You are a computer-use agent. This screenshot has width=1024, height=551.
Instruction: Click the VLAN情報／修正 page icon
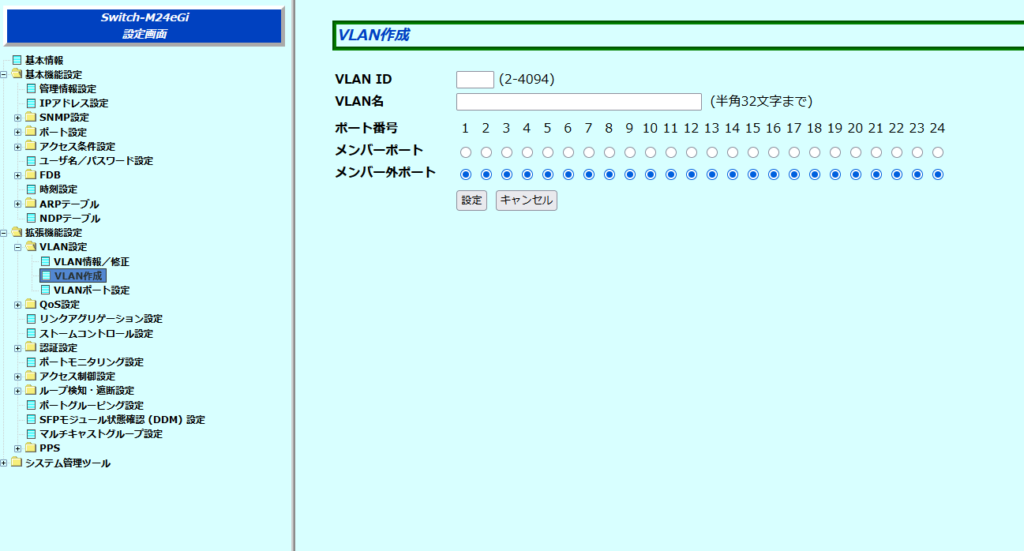(x=45, y=261)
